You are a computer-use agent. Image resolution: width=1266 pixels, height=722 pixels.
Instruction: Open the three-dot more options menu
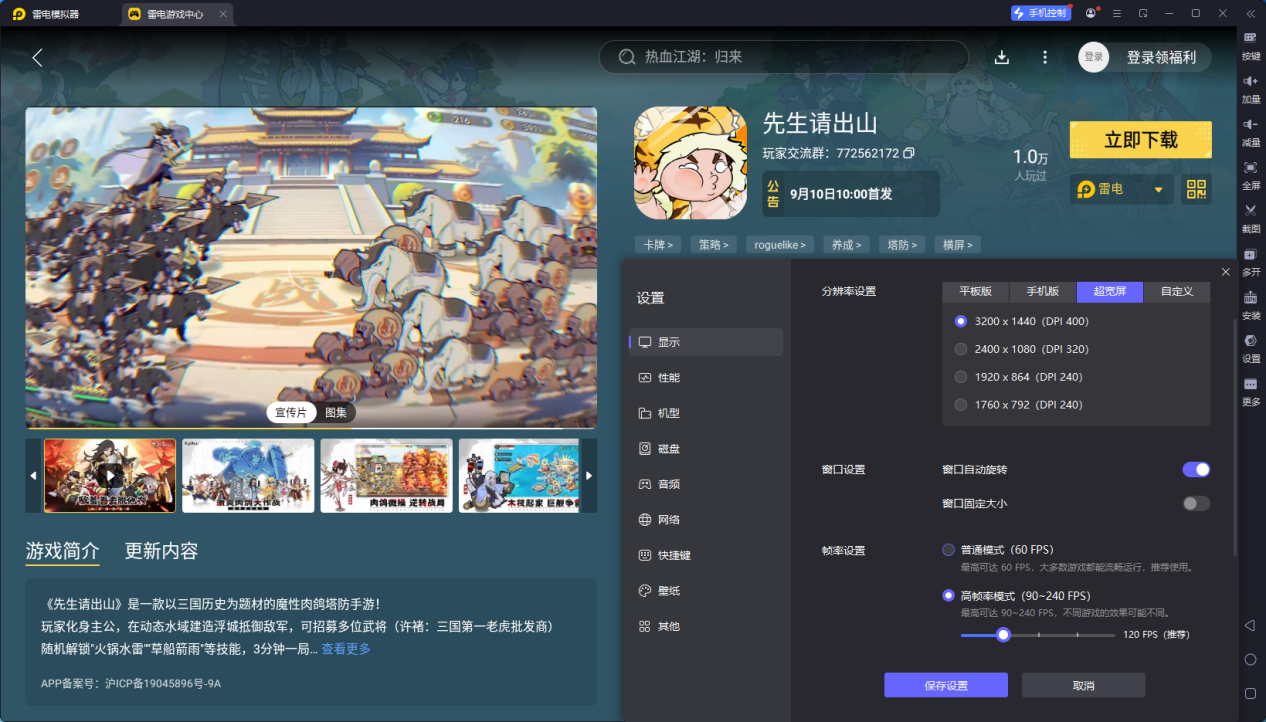pos(1045,57)
